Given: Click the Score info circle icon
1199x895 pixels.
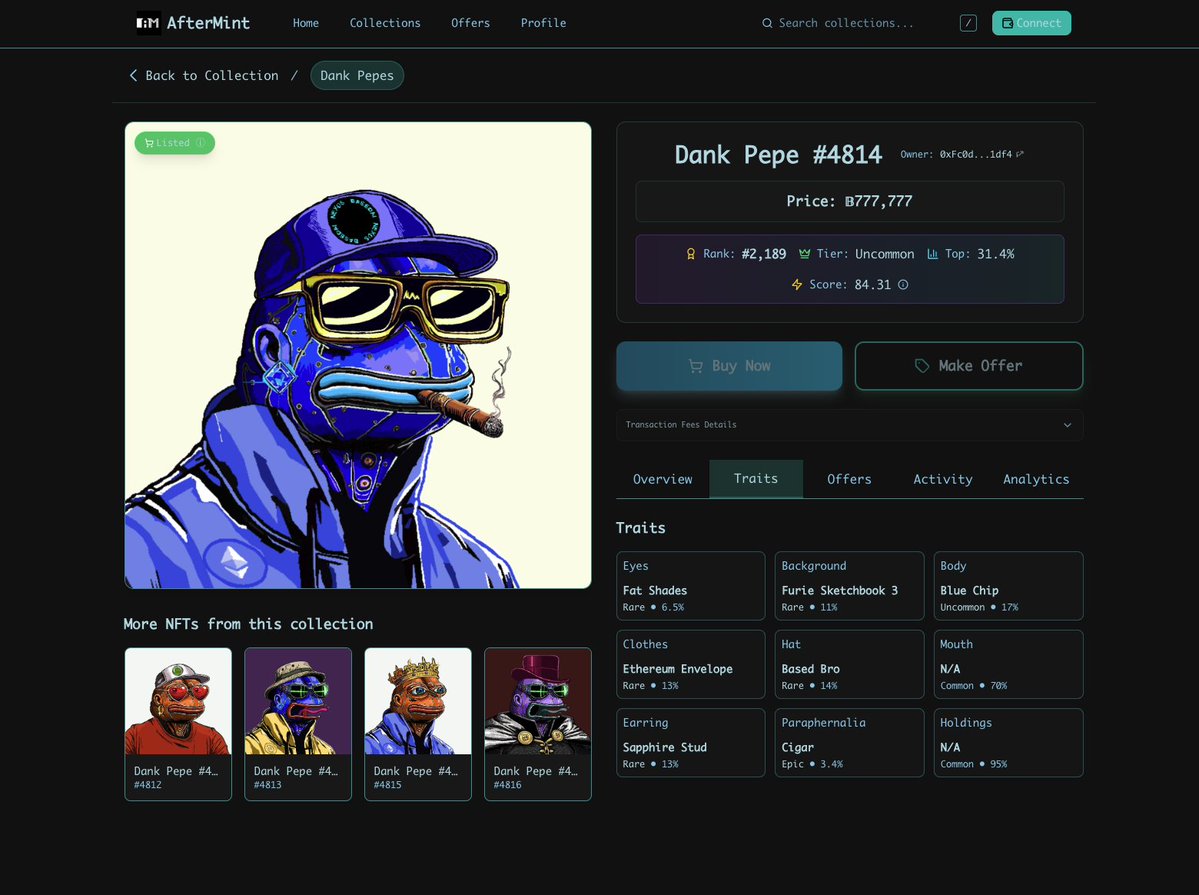Looking at the screenshot, I should pyautogui.click(x=903, y=285).
